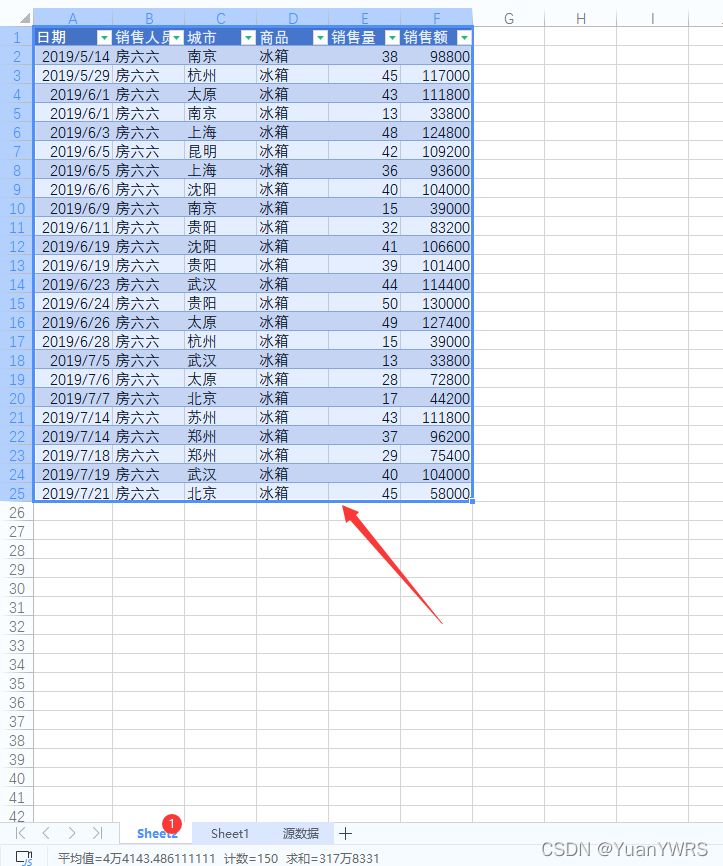Switch to the Sheet1 tab
Viewport: 723px width, 866px height.
[x=230, y=833]
